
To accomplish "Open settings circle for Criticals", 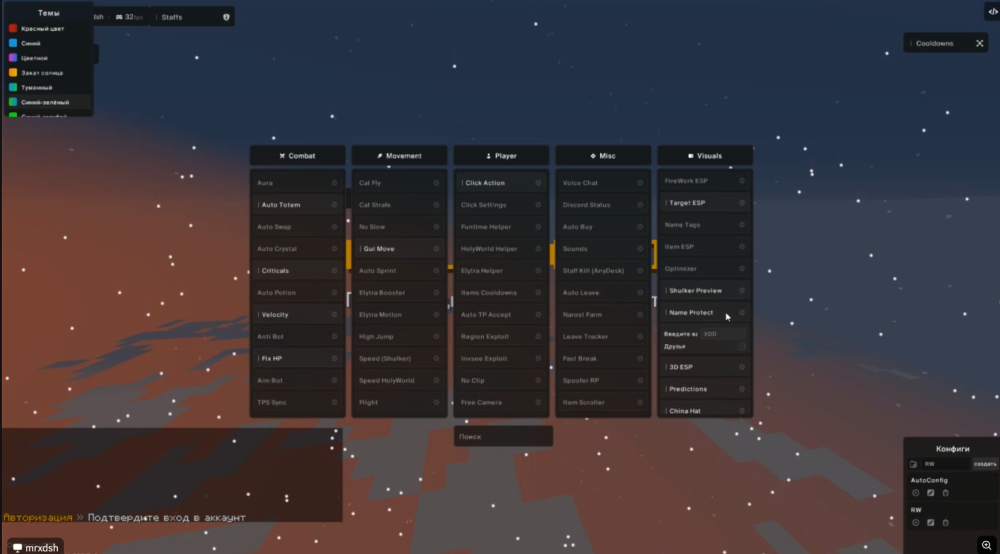I will (x=334, y=271).
